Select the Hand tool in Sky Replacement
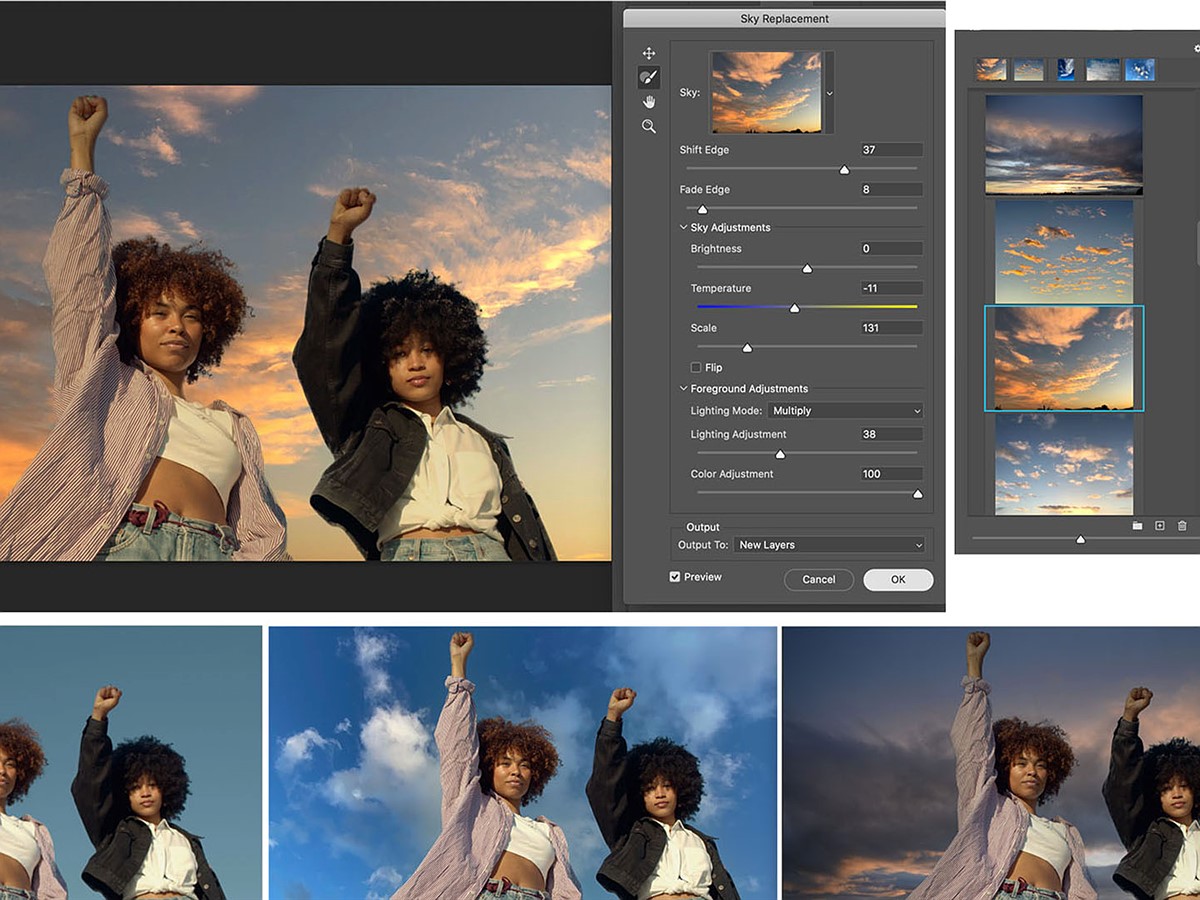The width and height of the screenshot is (1200, 900). pyautogui.click(x=649, y=102)
